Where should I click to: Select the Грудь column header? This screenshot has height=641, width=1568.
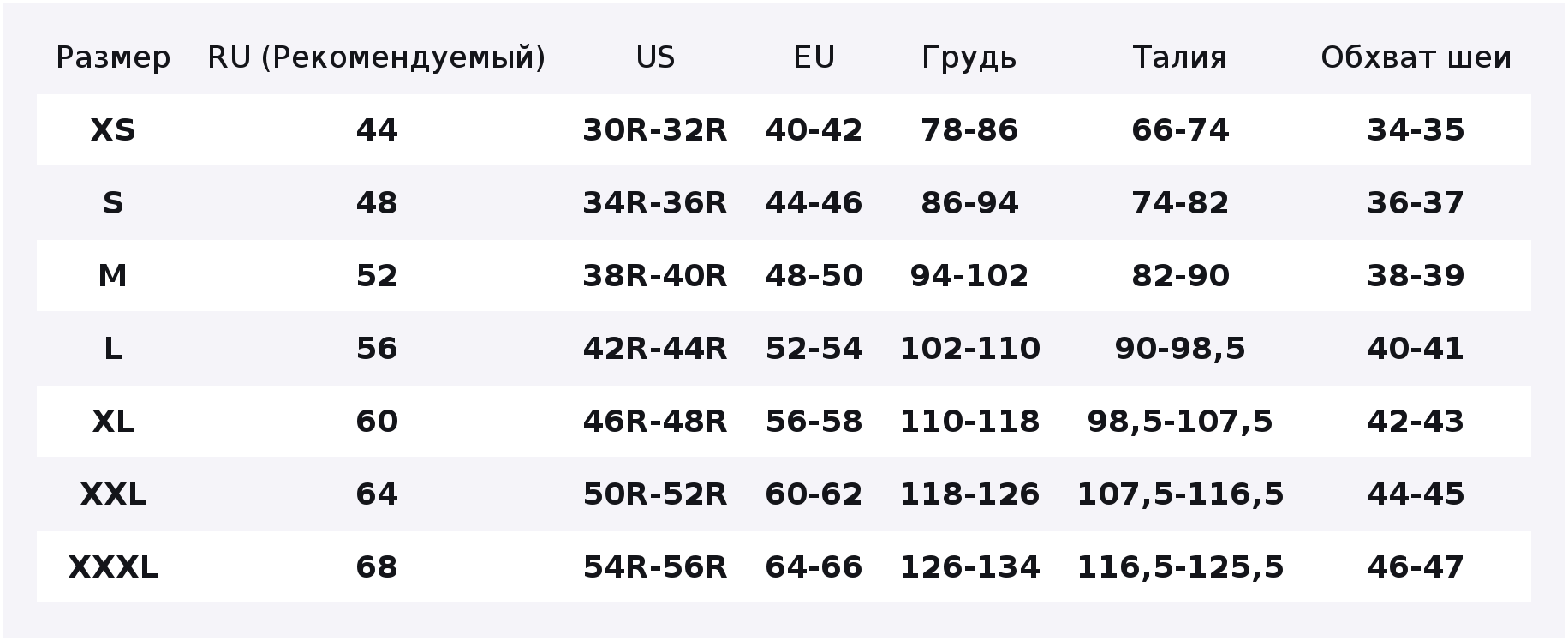[x=969, y=57]
